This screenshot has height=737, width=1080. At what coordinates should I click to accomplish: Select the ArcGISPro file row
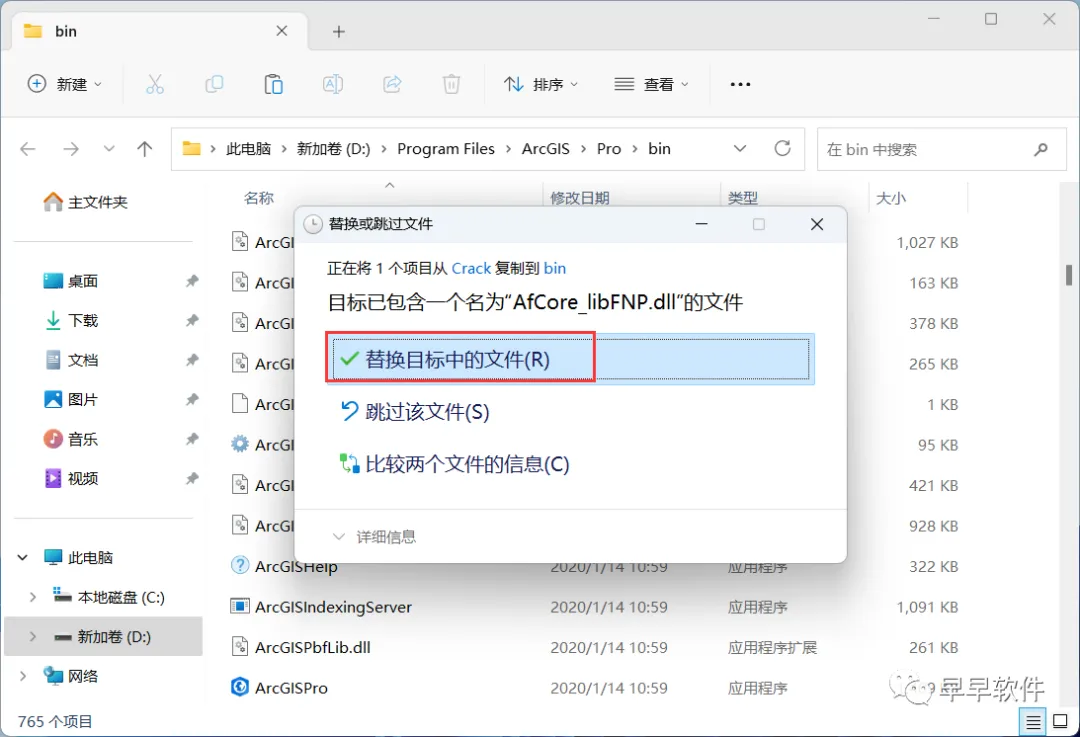[x=596, y=687]
